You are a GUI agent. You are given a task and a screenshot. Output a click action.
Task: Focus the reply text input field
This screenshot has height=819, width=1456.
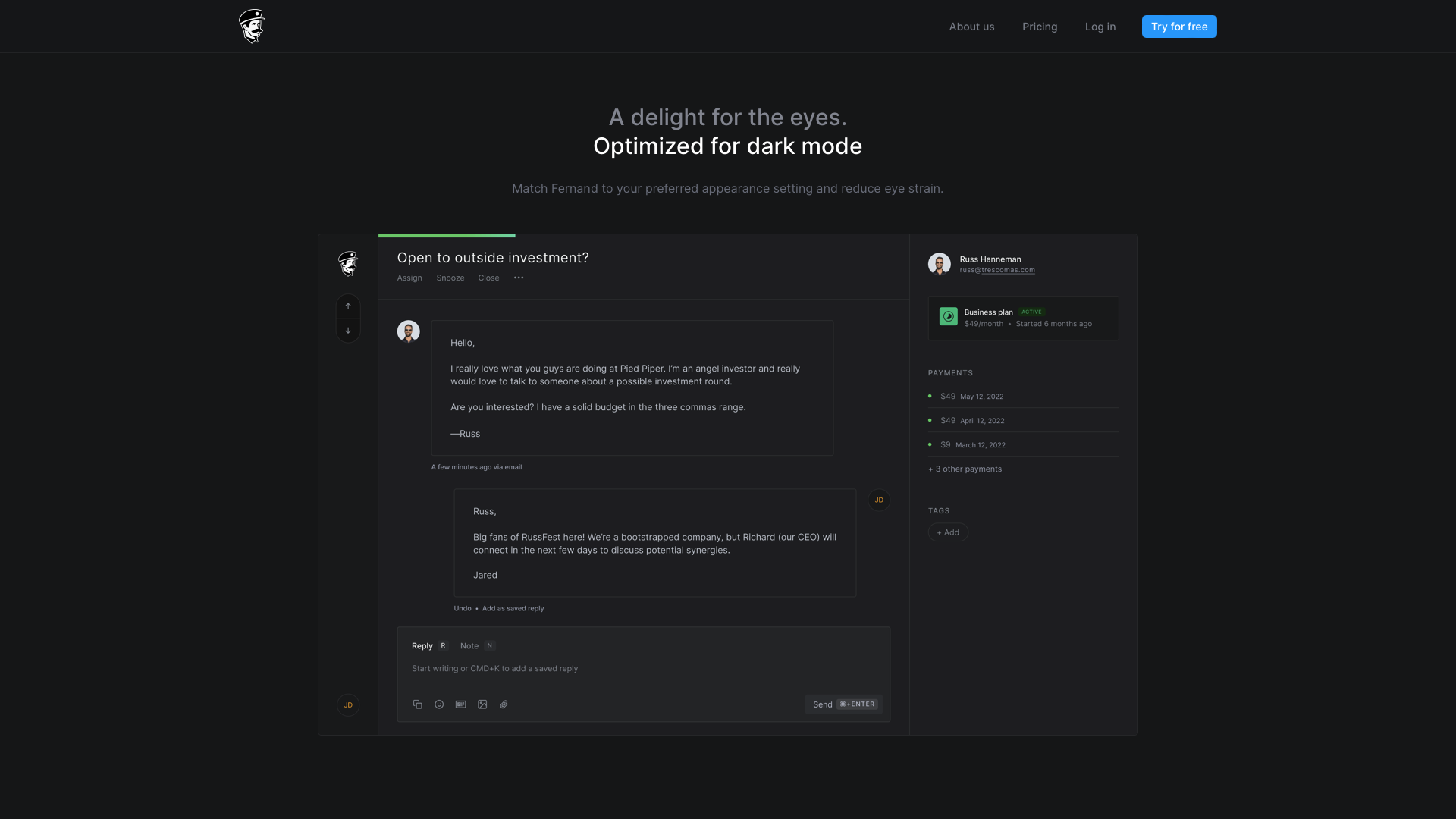(643, 669)
